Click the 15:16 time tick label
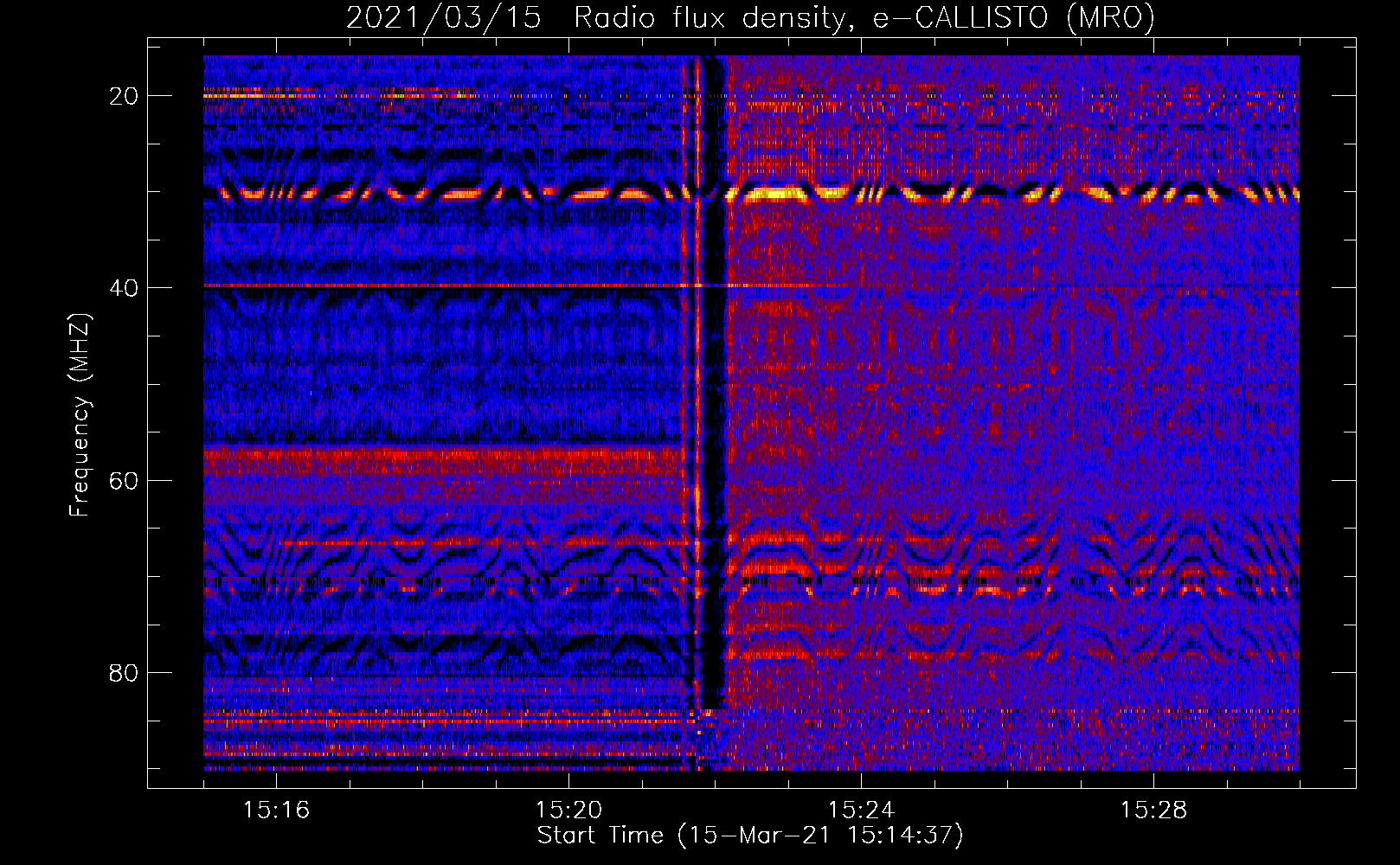1400x865 pixels. (x=276, y=810)
